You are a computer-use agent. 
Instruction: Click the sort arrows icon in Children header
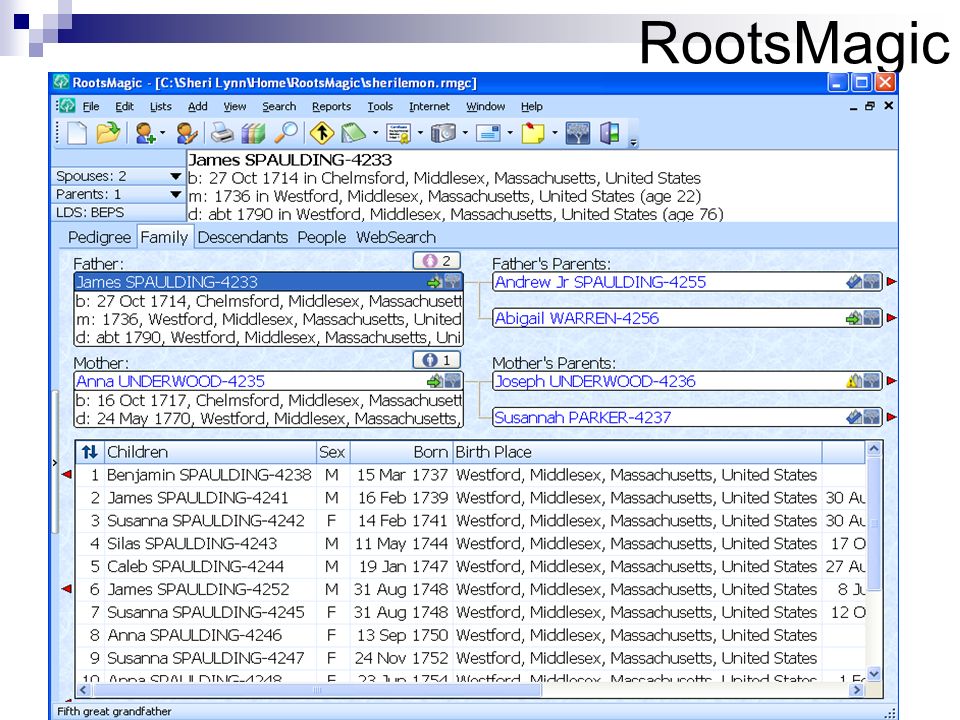tap(90, 452)
